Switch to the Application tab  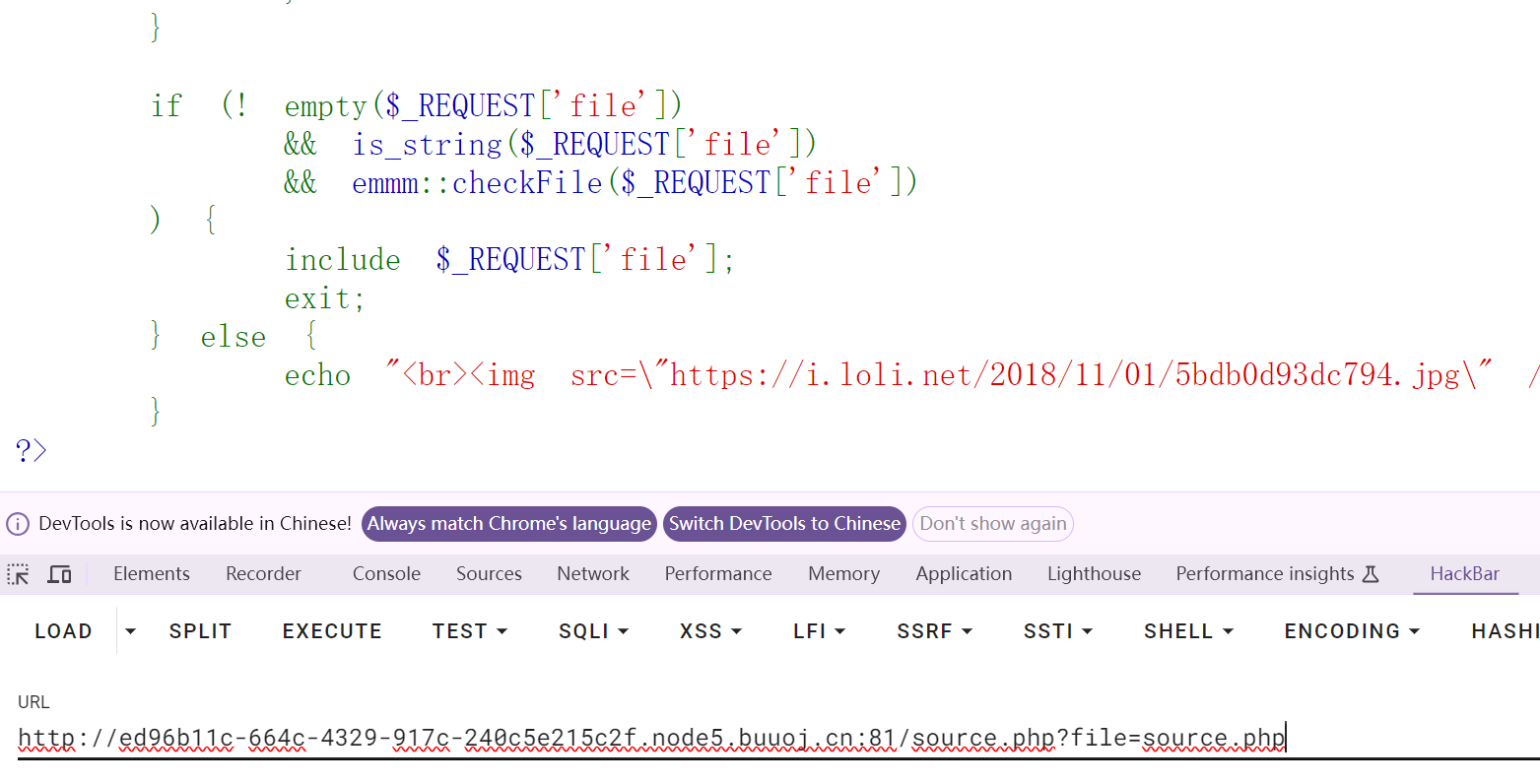(x=964, y=574)
